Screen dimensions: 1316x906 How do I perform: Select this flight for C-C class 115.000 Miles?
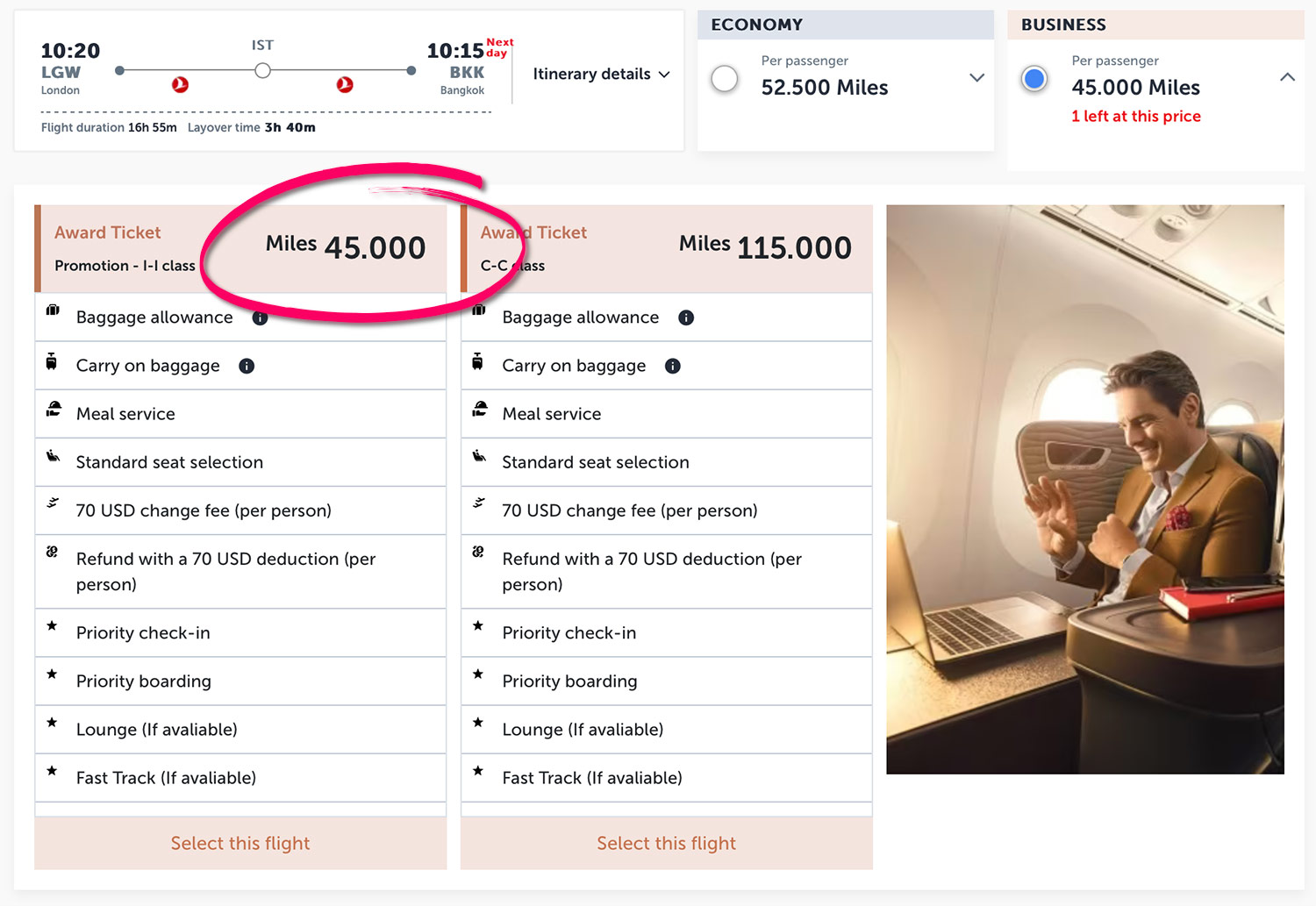[x=667, y=843]
